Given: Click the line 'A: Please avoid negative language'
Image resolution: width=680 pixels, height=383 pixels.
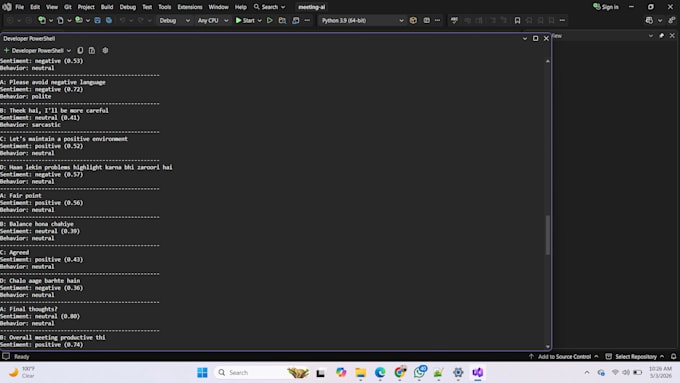Looking at the screenshot, I should 52,82.
